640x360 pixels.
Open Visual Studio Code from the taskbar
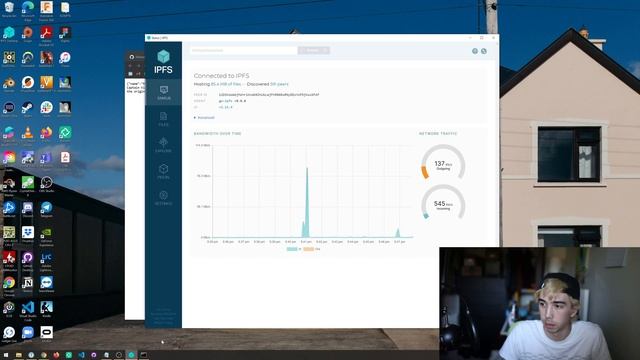(81, 355)
